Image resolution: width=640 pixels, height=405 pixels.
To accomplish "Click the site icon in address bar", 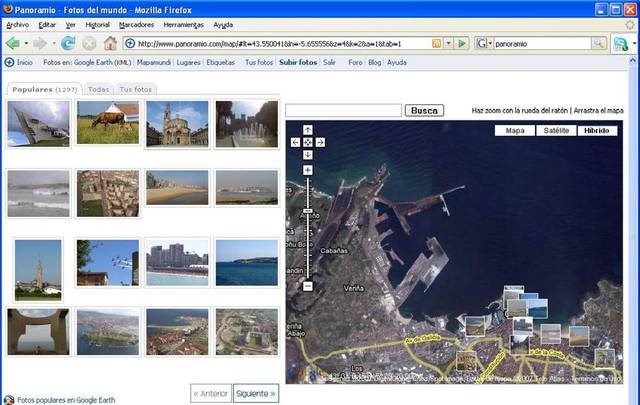I will [x=130, y=43].
